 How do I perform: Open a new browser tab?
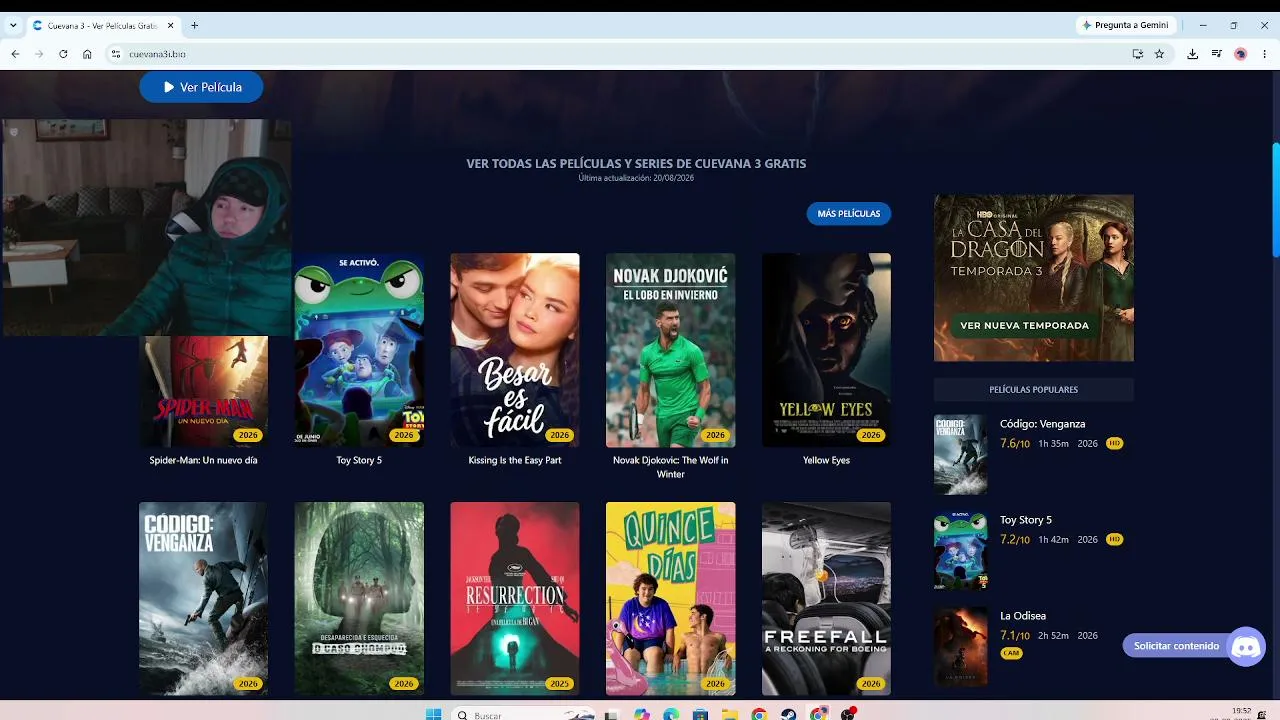click(x=194, y=25)
